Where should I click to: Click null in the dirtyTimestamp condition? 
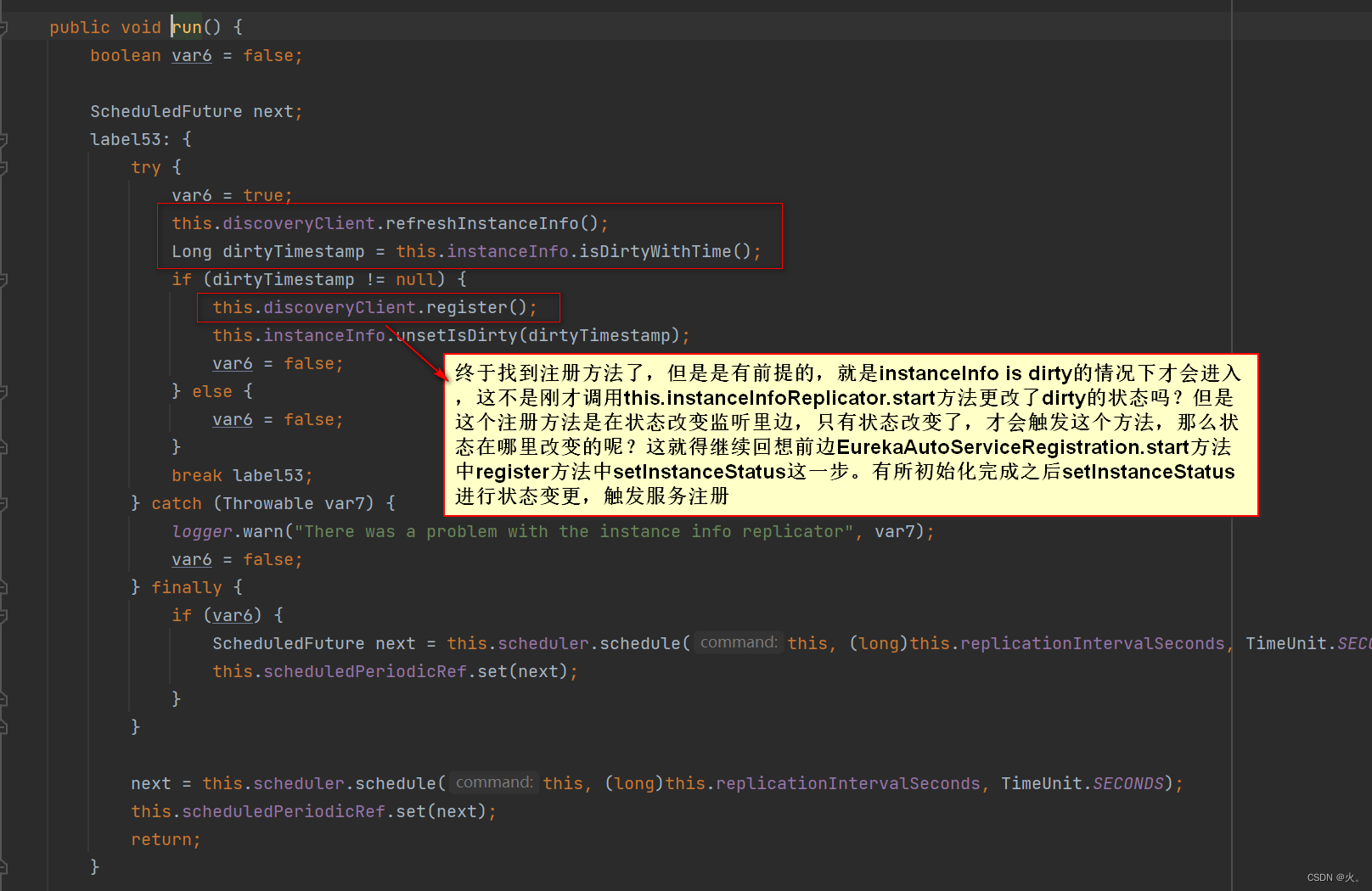coord(416,279)
